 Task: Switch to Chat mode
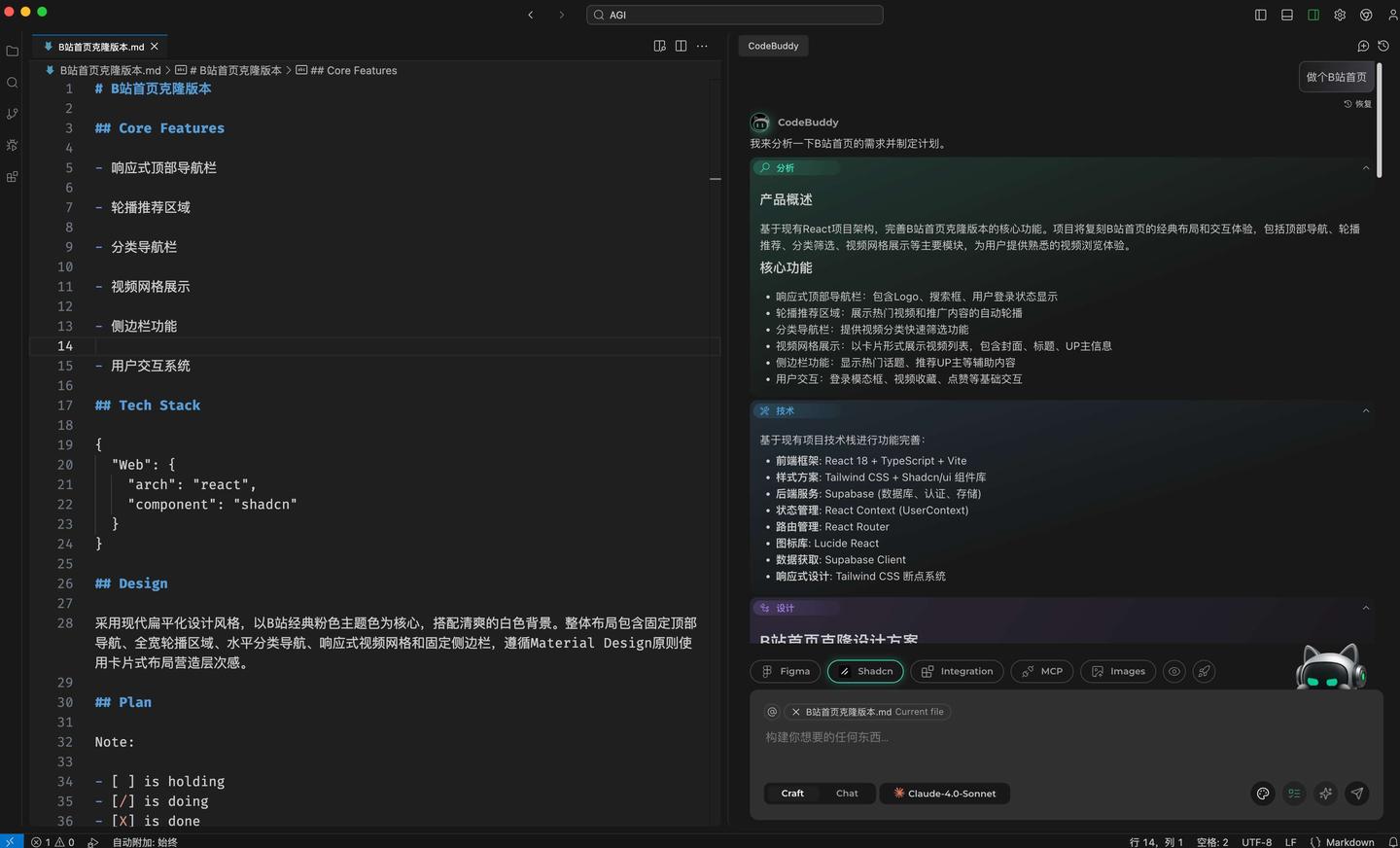[x=847, y=794]
